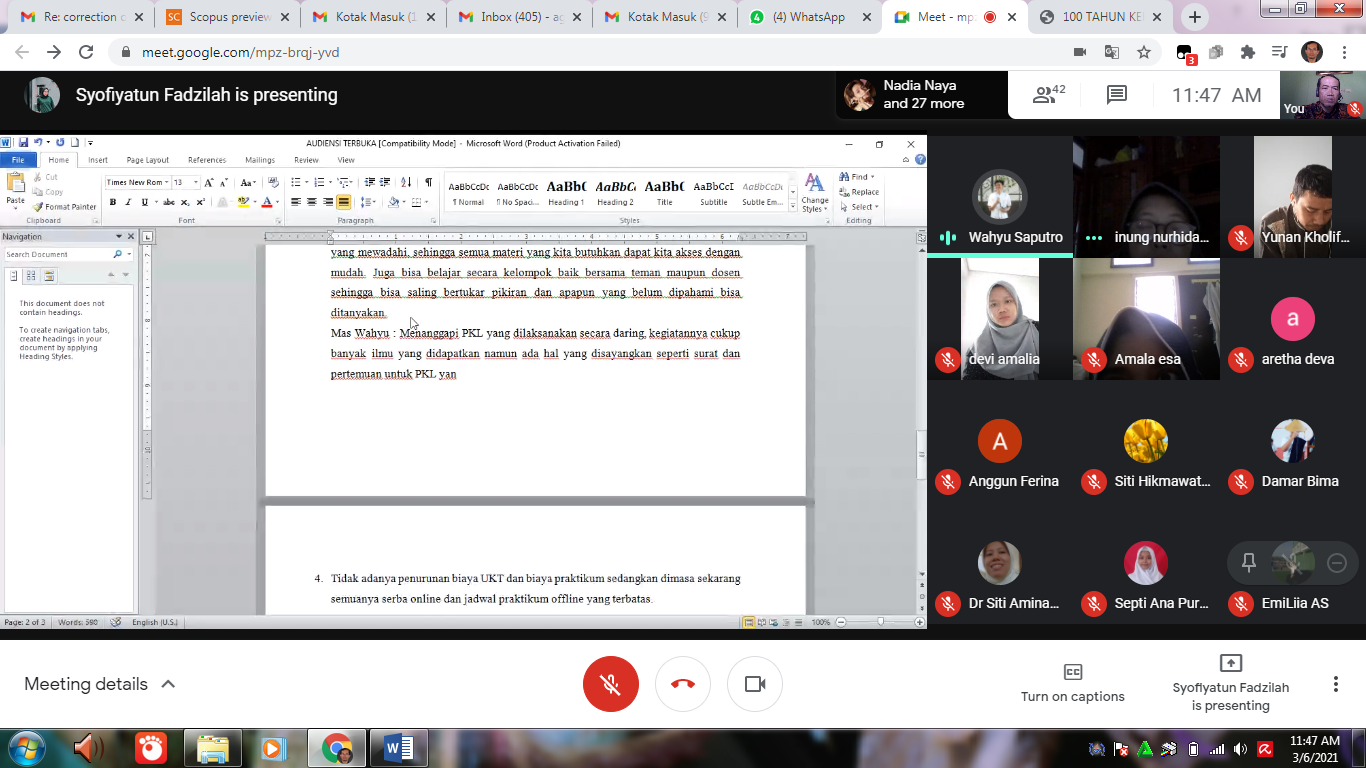
Task: Switch to the WhatsApp browser tab
Action: point(807,17)
